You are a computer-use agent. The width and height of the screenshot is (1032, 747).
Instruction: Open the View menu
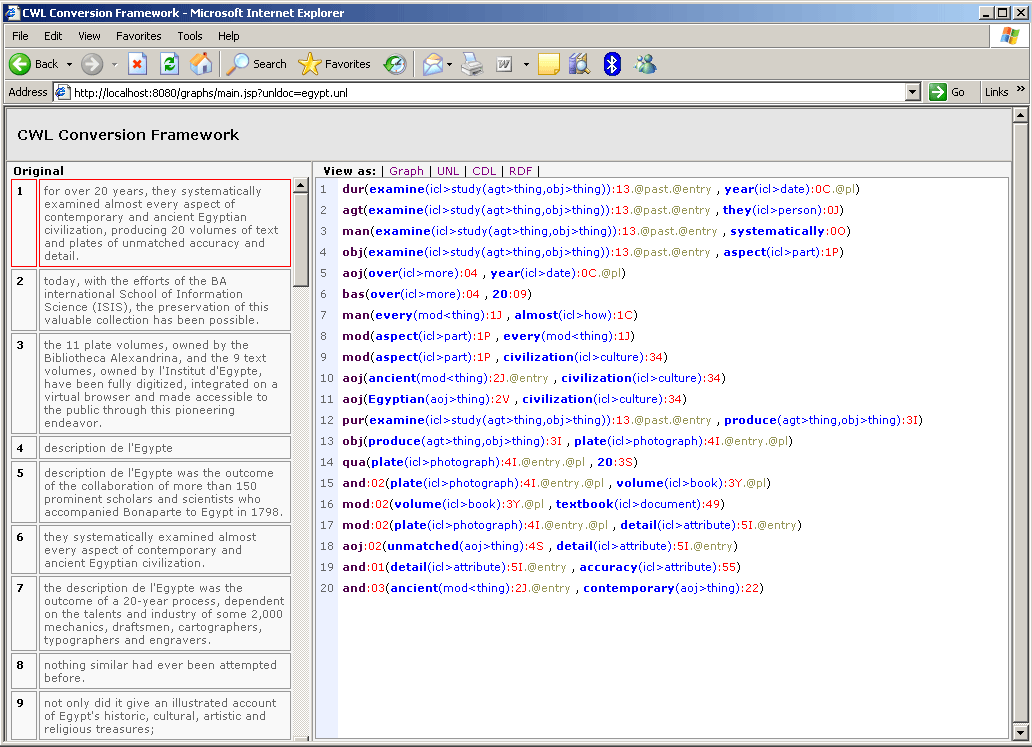(x=89, y=36)
